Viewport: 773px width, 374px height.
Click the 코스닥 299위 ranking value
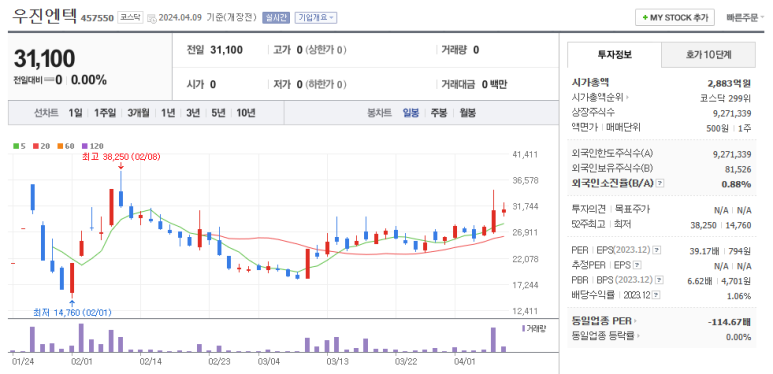click(725, 98)
